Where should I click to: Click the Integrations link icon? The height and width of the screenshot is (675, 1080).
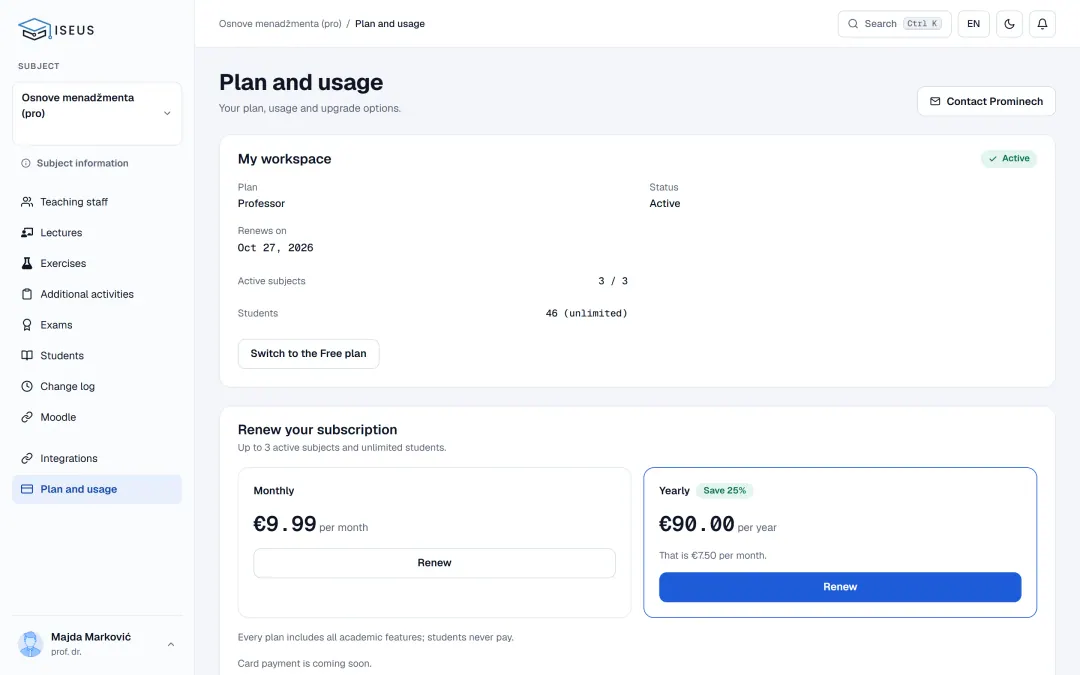tap(27, 459)
